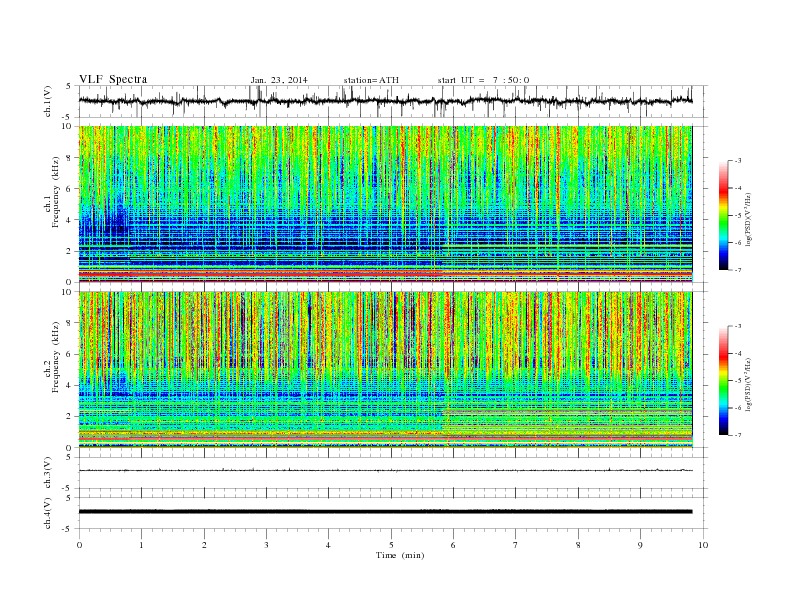792x612 pixels.
Task: Click the "10" tick on the time axis
Action: [703, 545]
